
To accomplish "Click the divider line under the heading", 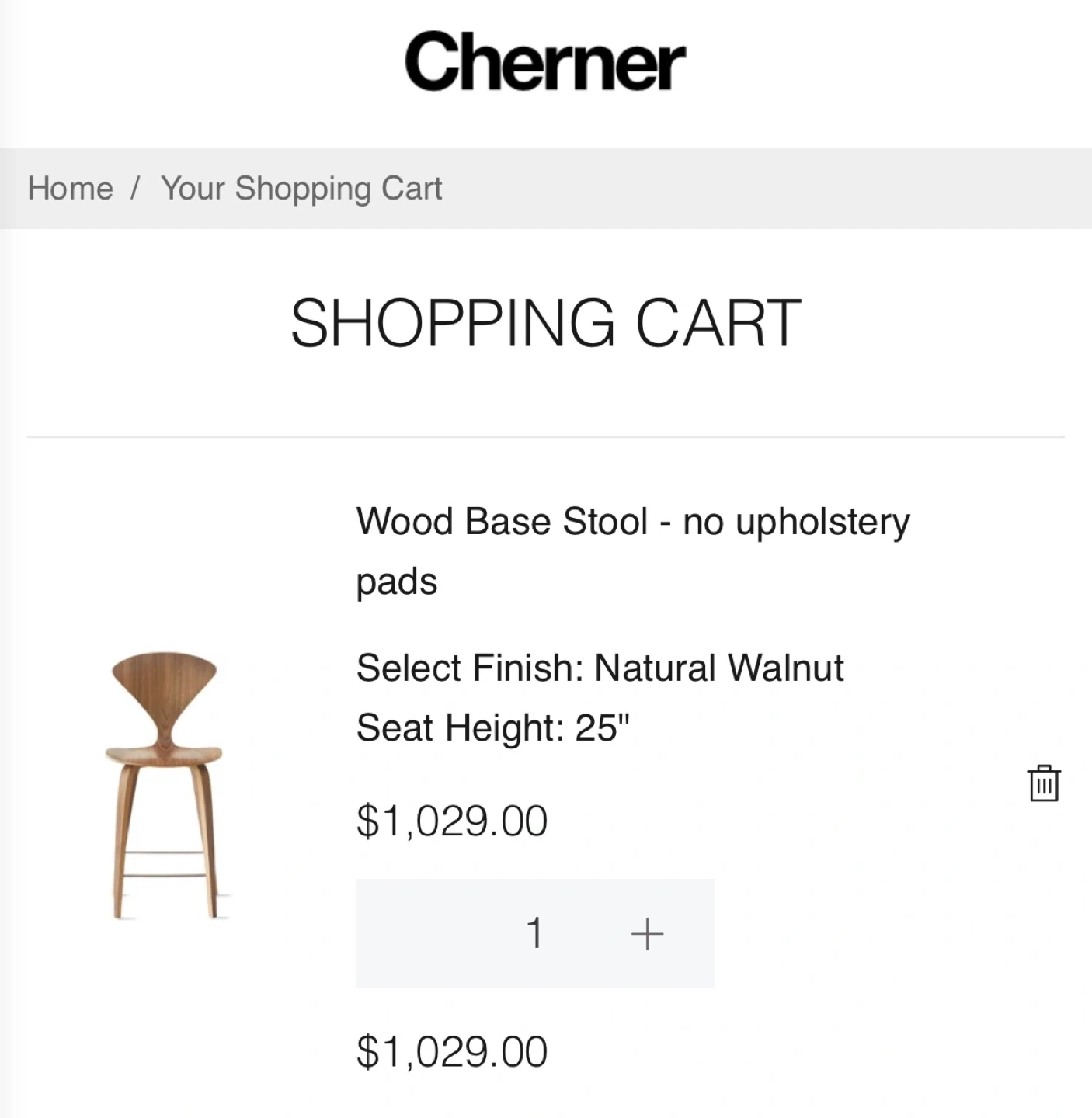I will 545,436.
